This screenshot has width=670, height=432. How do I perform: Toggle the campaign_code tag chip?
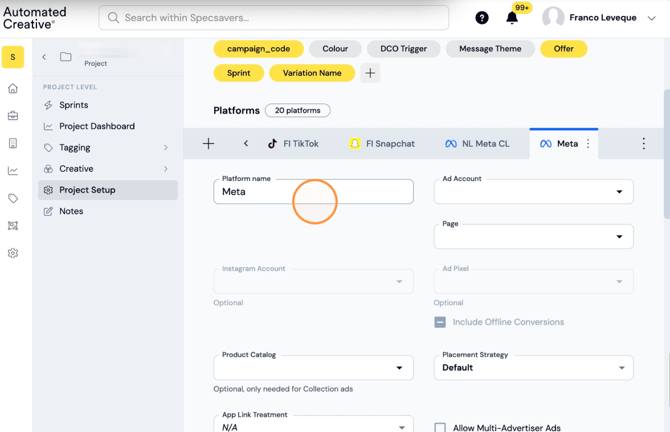[x=259, y=49]
